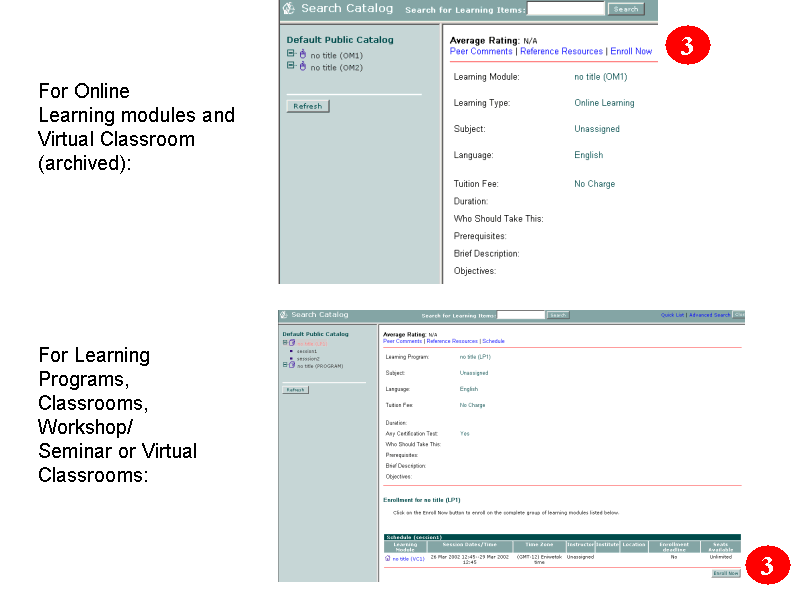Focus the top Search for Learning Items field
Image resolution: width=793 pixels, height=590 pixels.
566,9
